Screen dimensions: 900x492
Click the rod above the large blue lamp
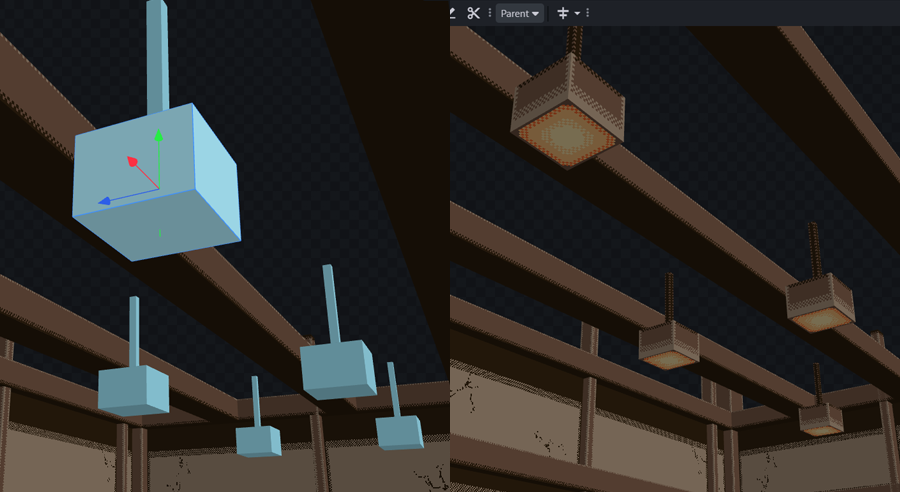157,55
